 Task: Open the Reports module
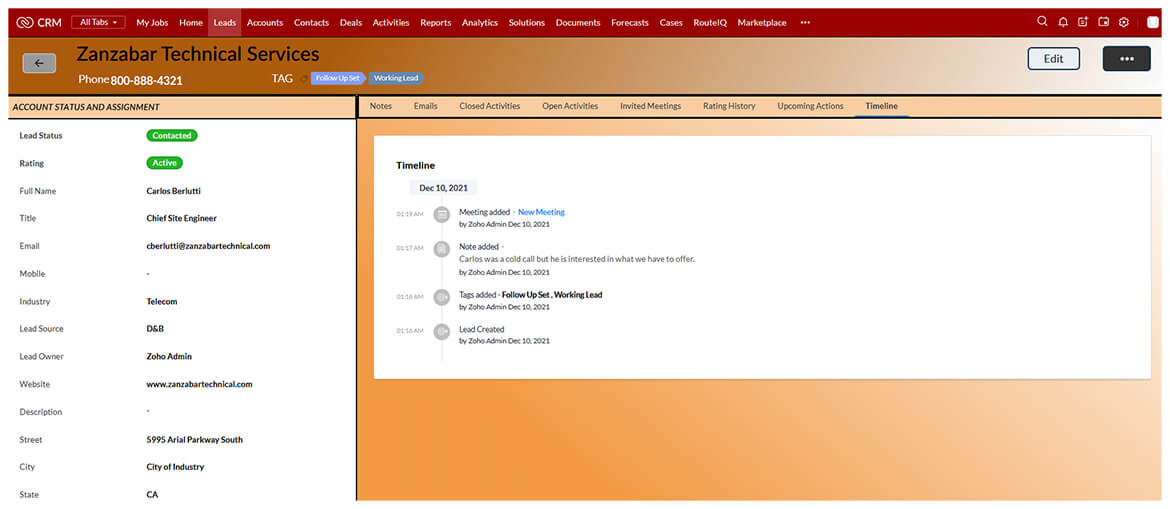(436, 22)
